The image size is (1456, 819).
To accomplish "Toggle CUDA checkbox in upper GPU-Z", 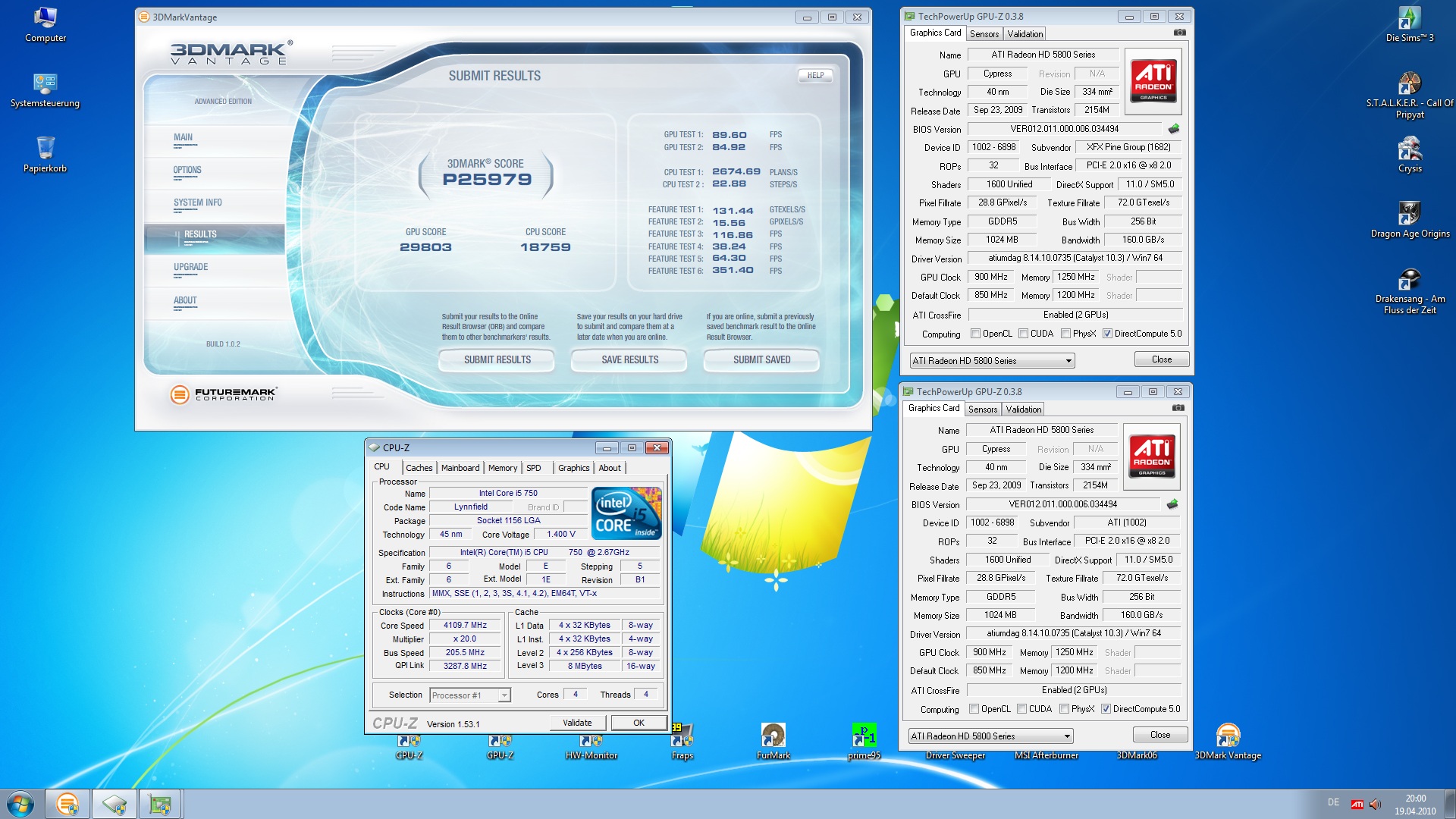I will click(1024, 334).
